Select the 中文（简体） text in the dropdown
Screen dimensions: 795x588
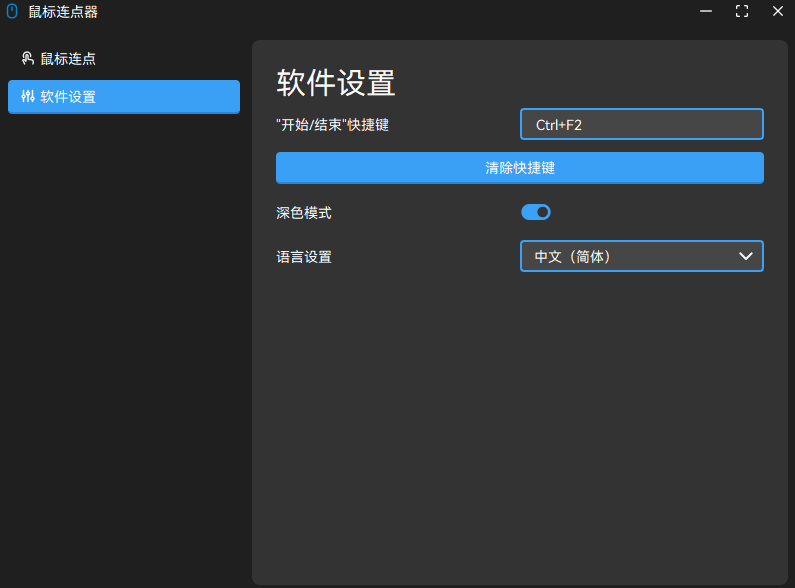point(572,257)
